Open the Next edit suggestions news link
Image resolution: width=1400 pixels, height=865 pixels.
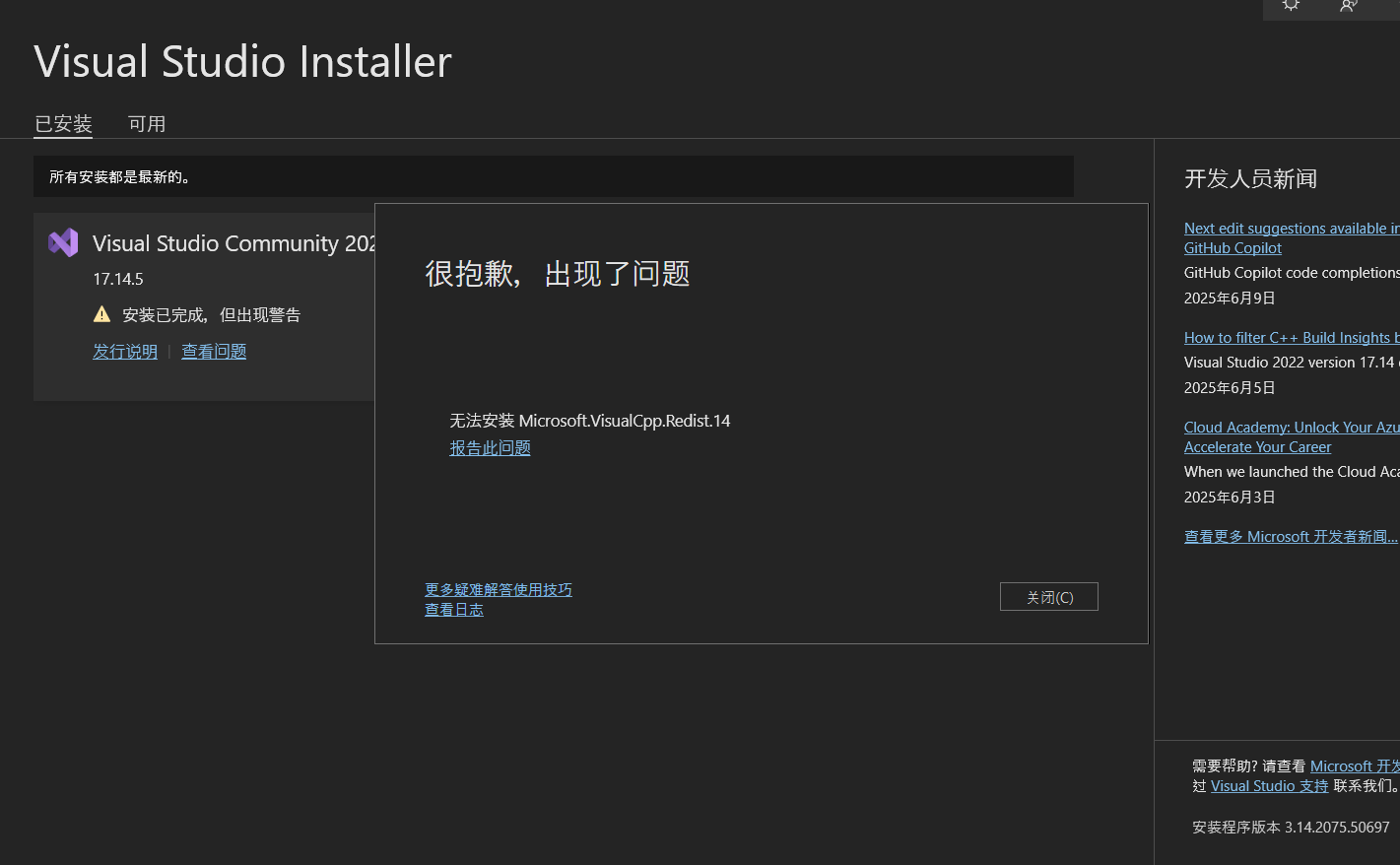(x=1292, y=238)
